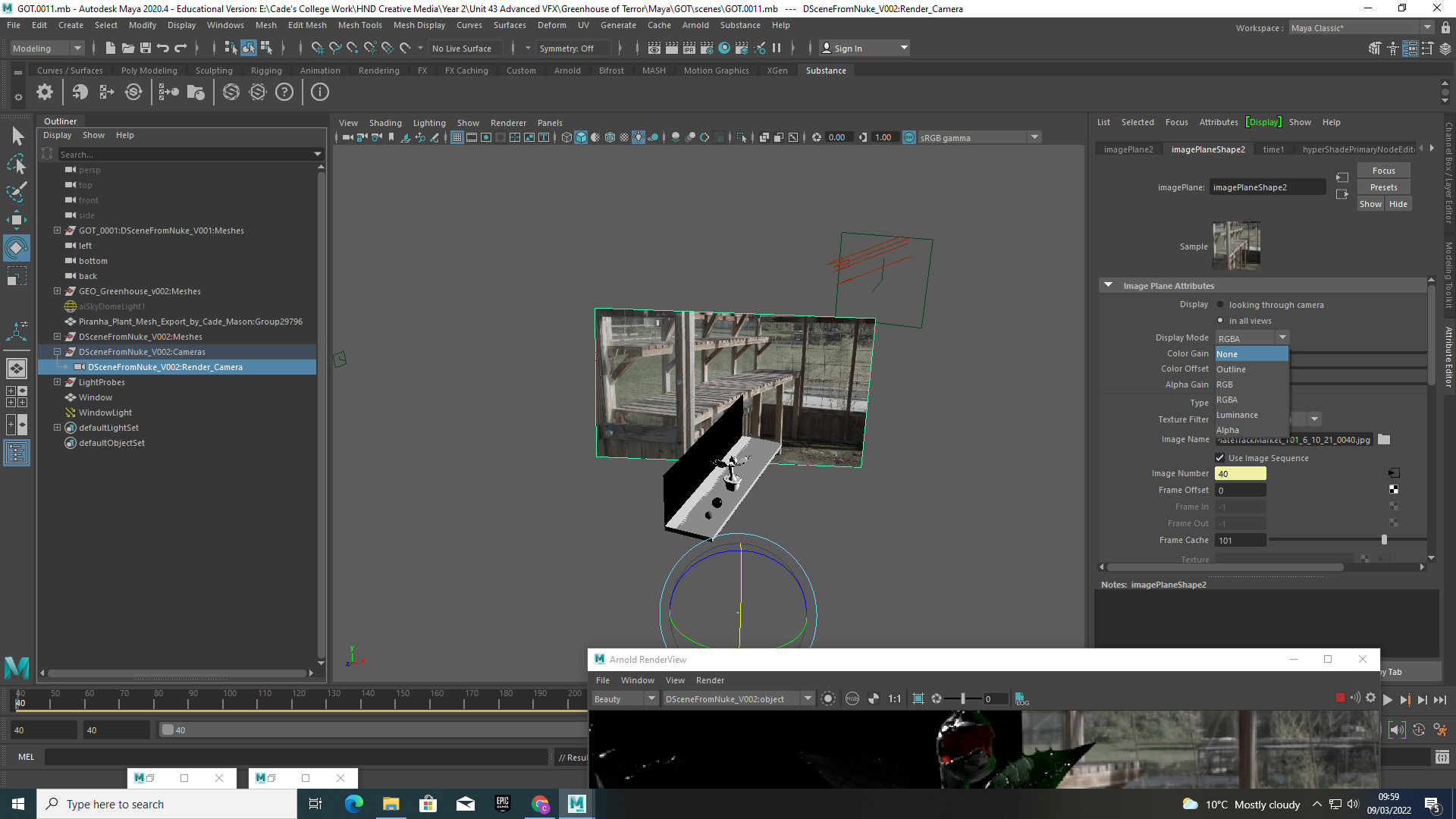Switch to the Arnold shelf tab
The height and width of the screenshot is (819, 1456).
coord(567,71)
